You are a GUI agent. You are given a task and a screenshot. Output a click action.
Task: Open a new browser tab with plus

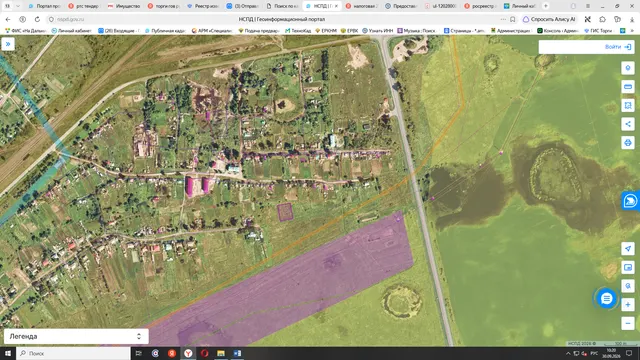[546, 6]
